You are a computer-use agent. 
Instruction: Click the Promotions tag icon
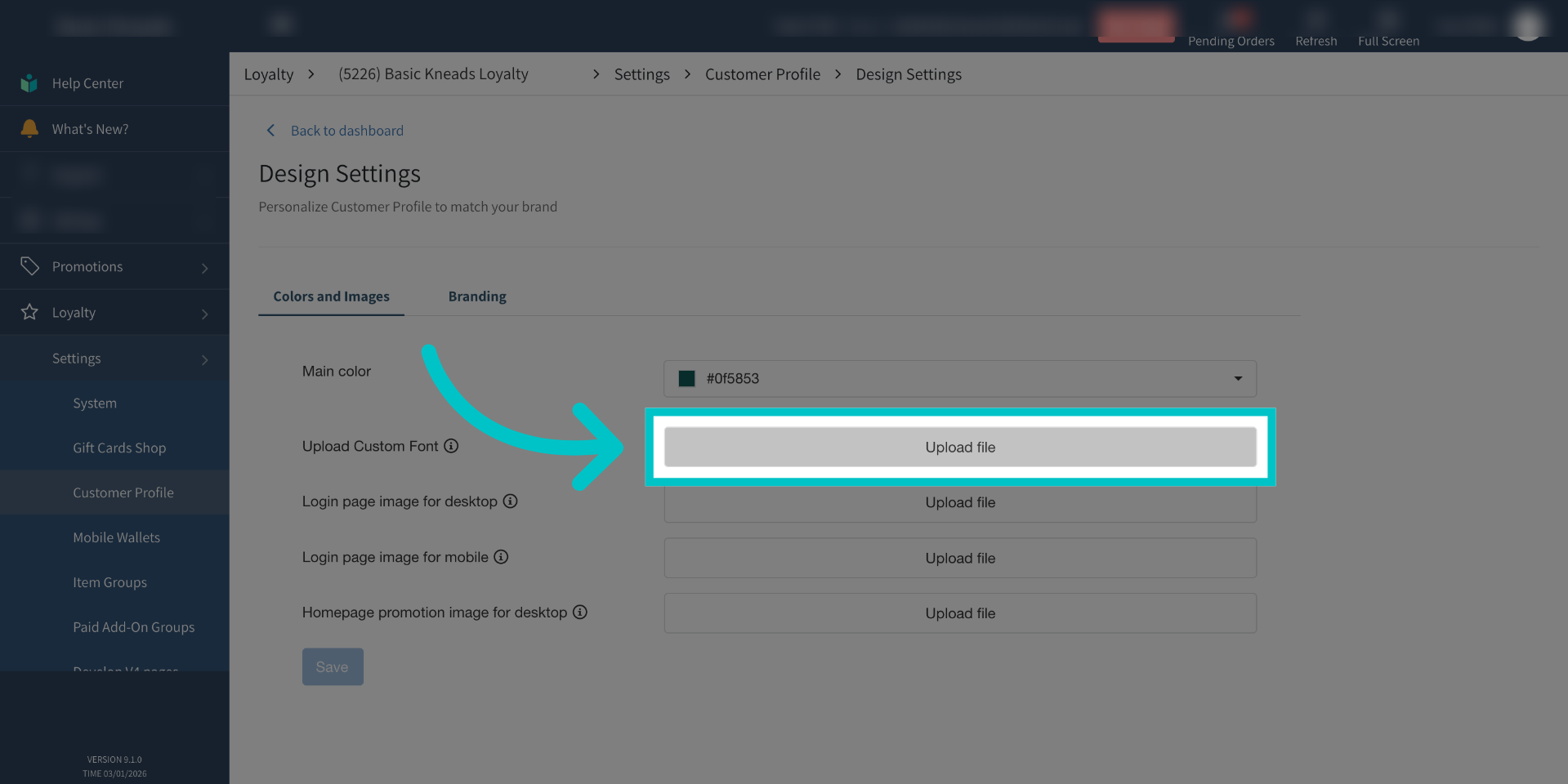pos(29,266)
